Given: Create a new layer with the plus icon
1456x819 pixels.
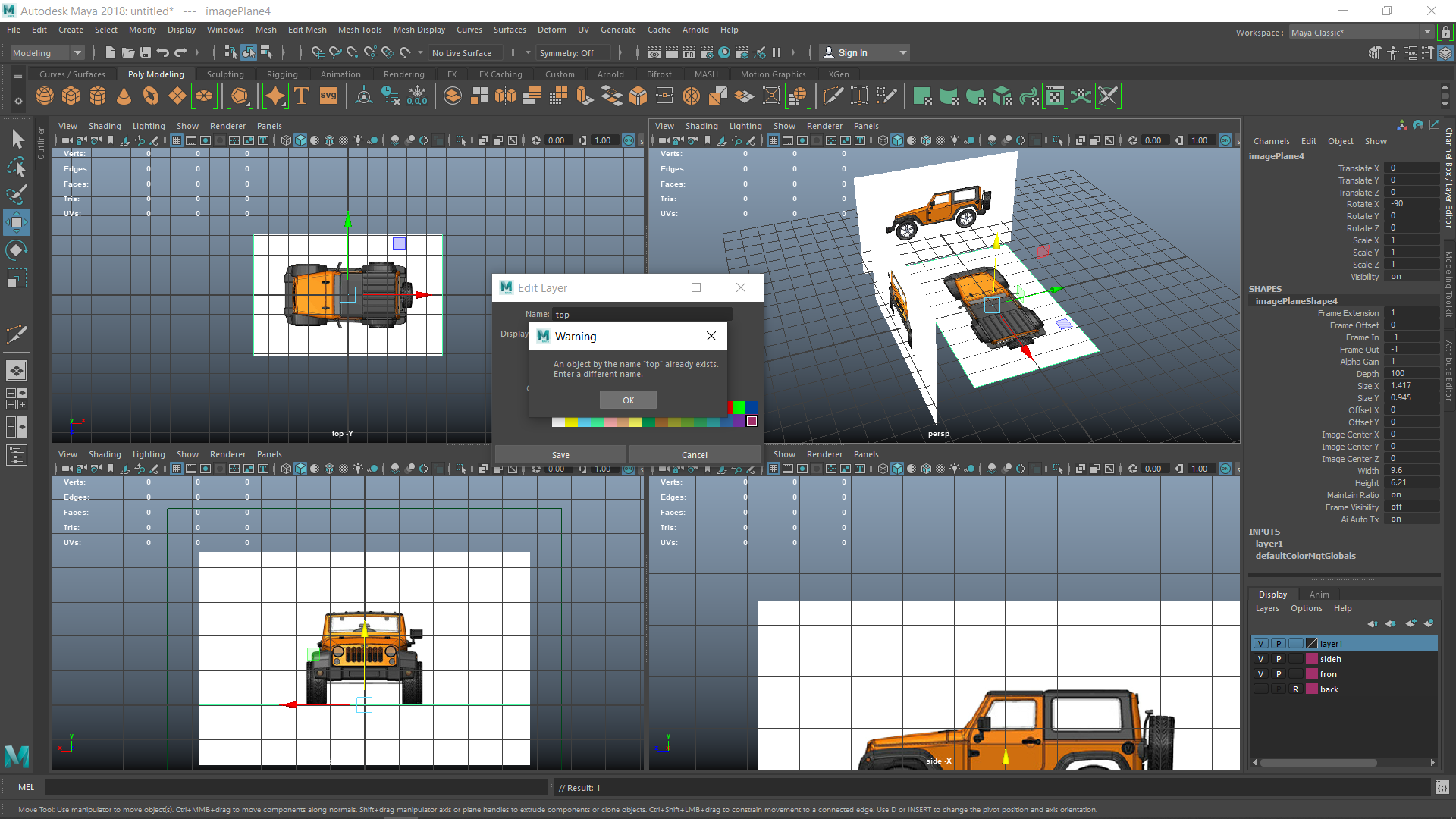Looking at the screenshot, I should (x=1410, y=623).
